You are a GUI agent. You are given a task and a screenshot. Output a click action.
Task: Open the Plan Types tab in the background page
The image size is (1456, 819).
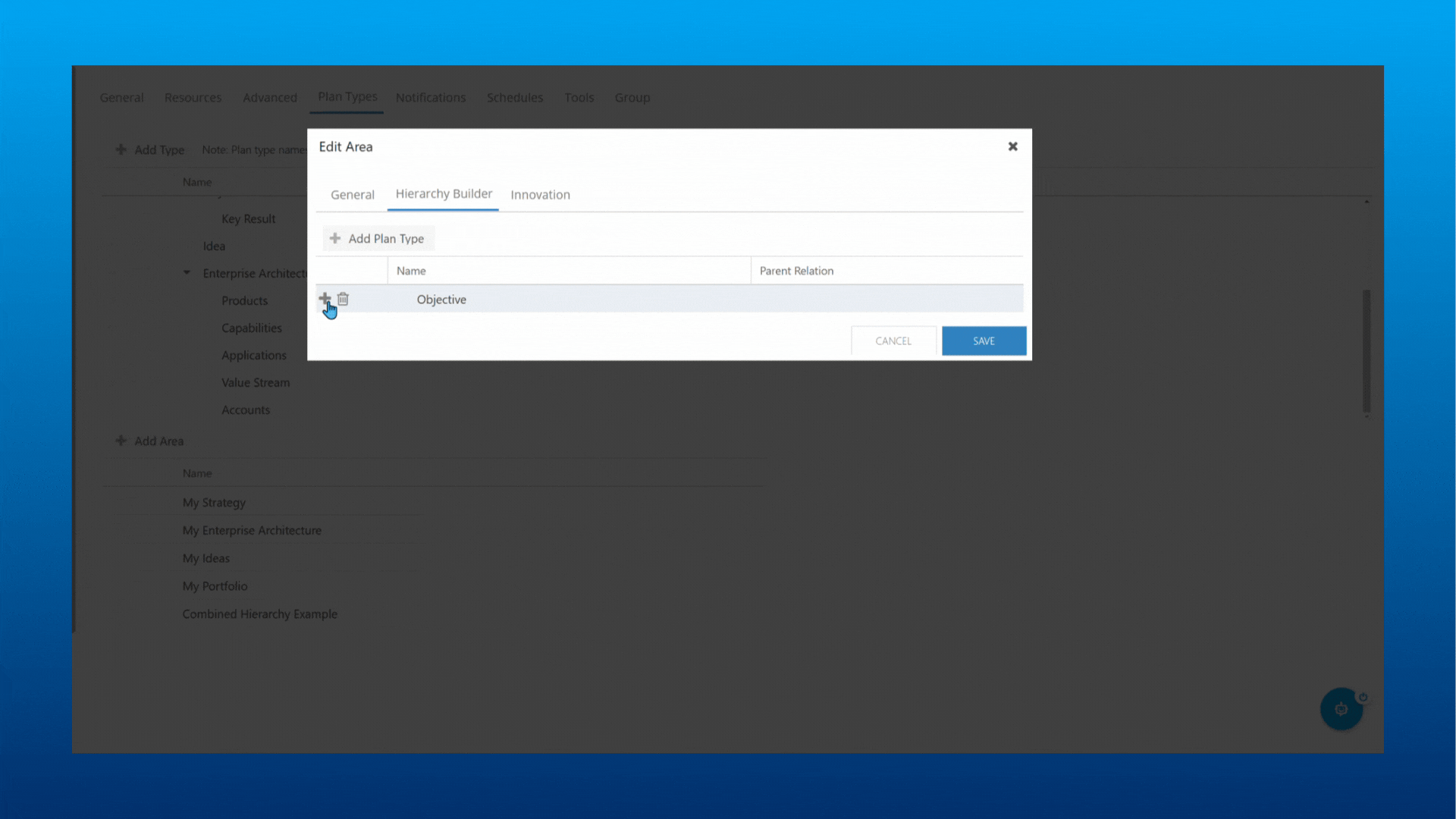pyautogui.click(x=347, y=97)
